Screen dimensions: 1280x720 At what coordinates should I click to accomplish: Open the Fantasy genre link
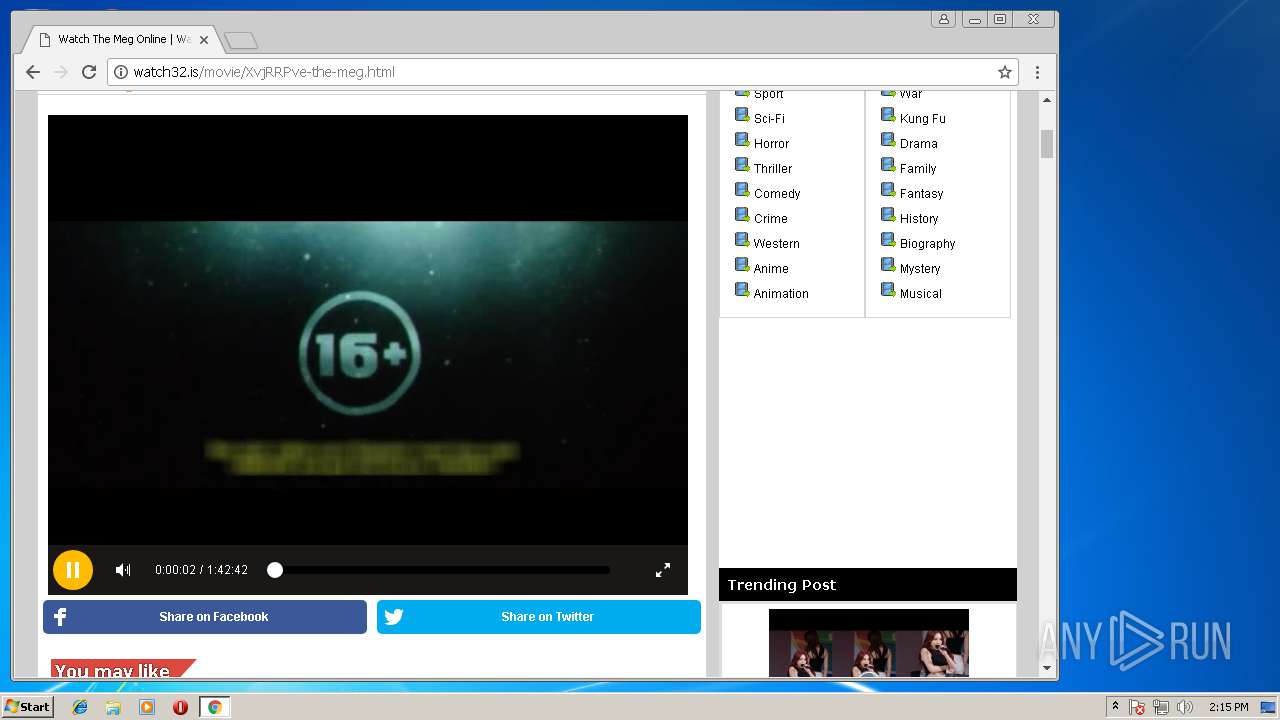pos(921,193)
